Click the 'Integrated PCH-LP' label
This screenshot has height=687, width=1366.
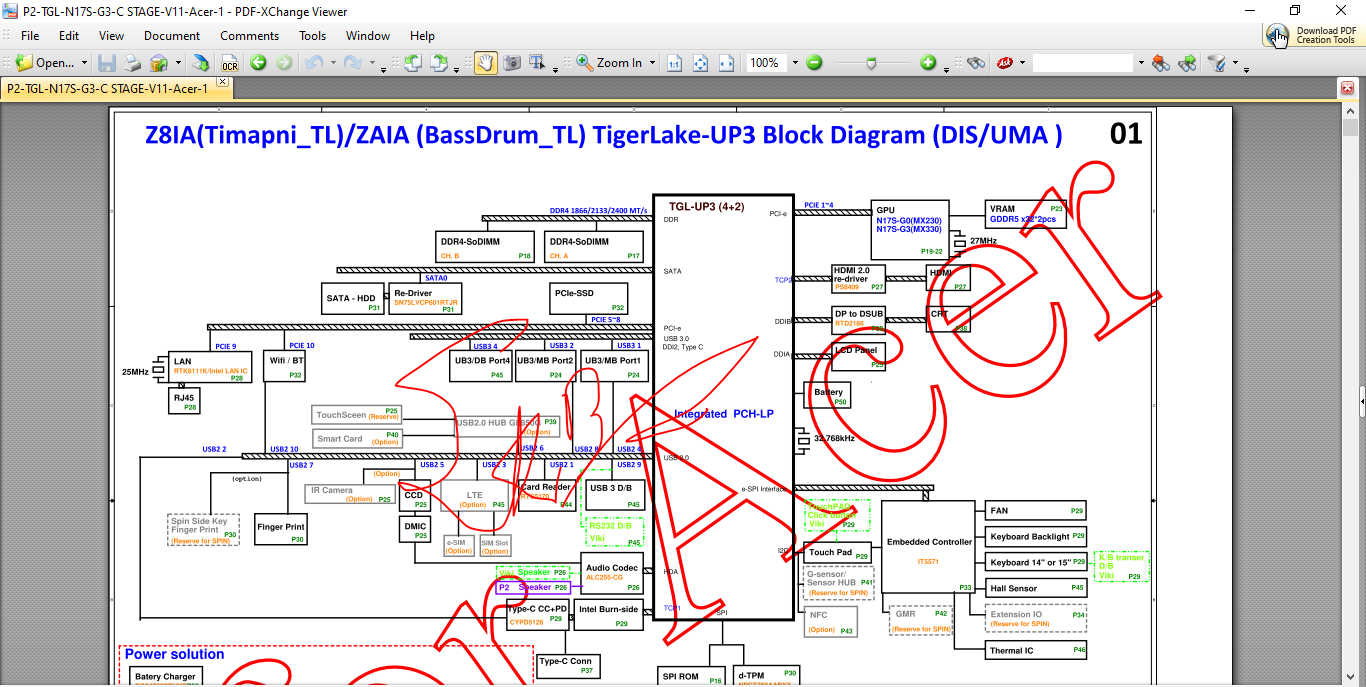click(x=723, y=414)
